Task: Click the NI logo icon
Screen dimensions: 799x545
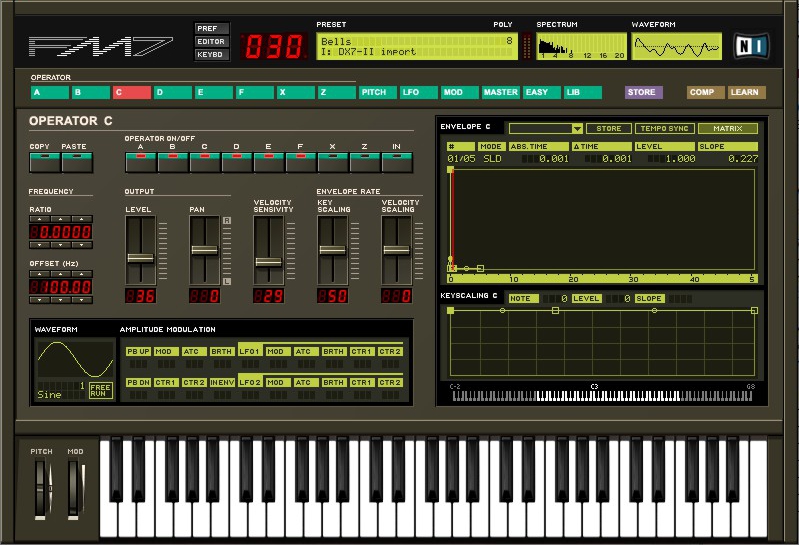Action: (x=747, y=46)
